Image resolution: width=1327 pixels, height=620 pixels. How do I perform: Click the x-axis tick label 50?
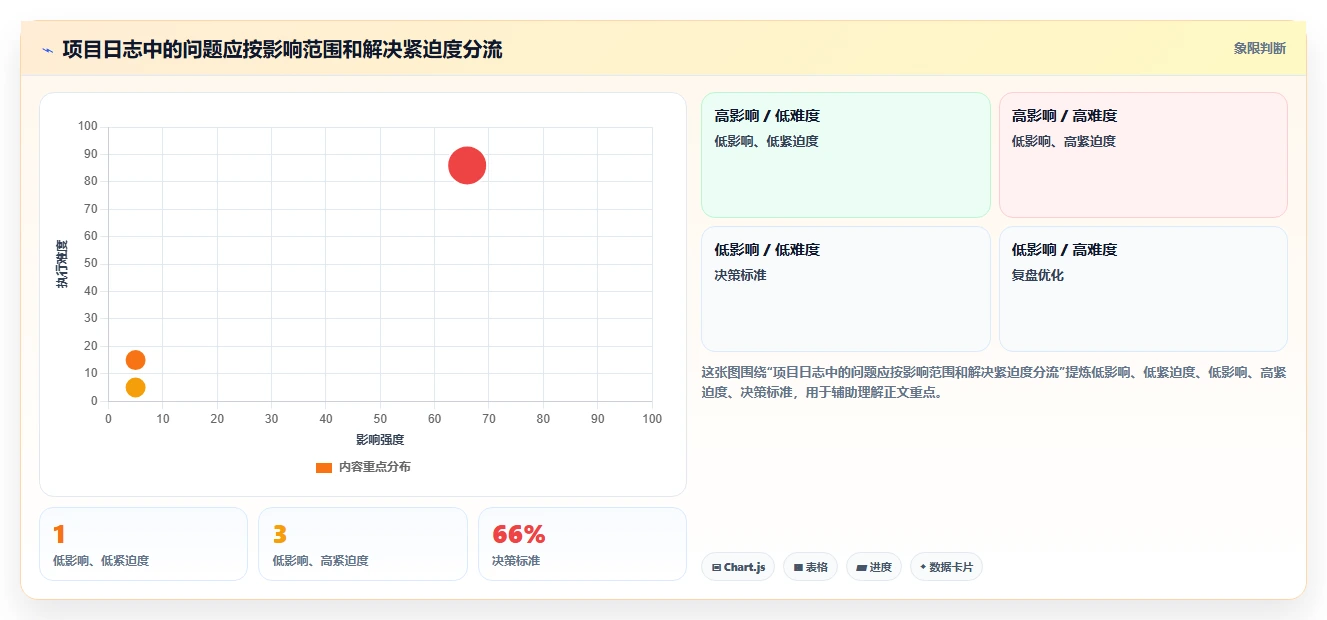[380, 419]
